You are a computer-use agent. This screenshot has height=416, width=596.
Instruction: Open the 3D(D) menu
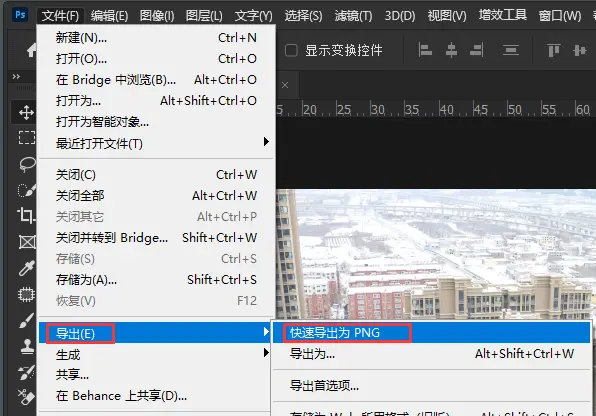point(400,16)
